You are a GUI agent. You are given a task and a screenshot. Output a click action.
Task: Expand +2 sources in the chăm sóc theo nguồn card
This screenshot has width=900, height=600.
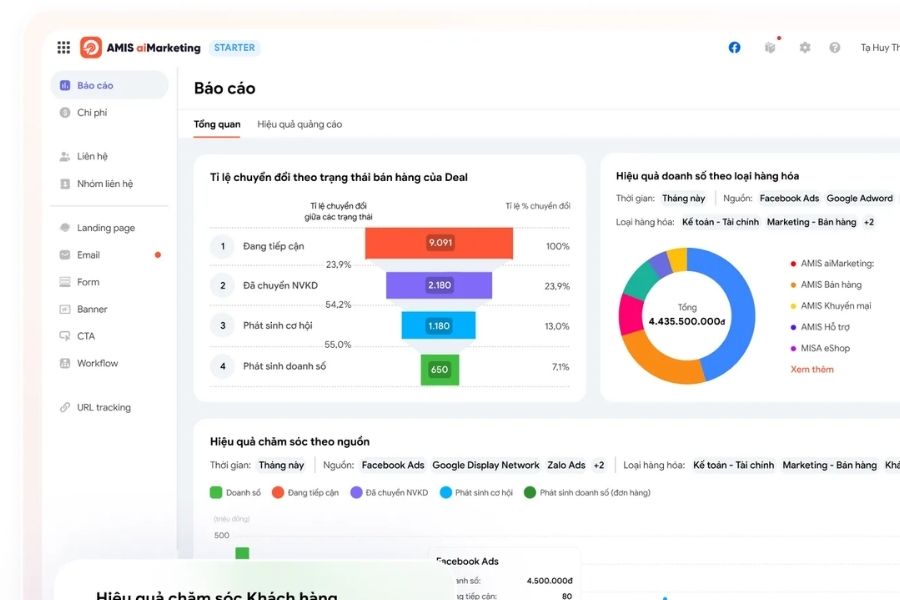(x=599, y=465)
